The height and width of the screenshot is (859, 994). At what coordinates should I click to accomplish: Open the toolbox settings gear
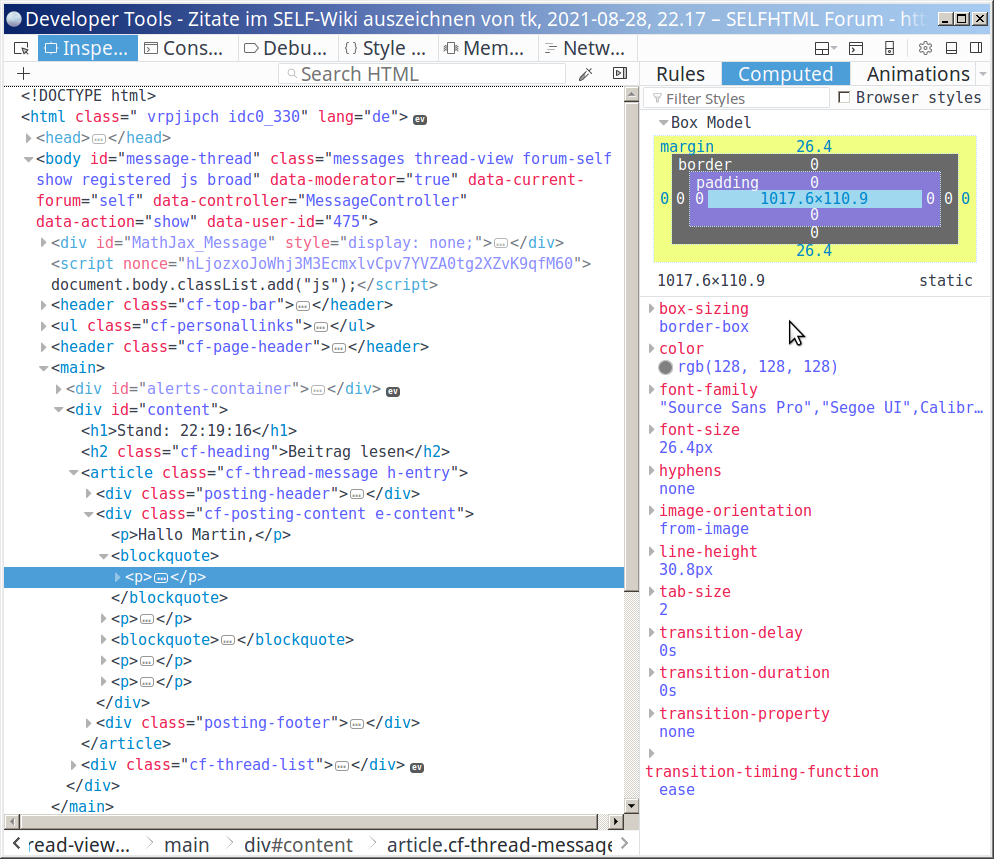[x=925, y=48]
